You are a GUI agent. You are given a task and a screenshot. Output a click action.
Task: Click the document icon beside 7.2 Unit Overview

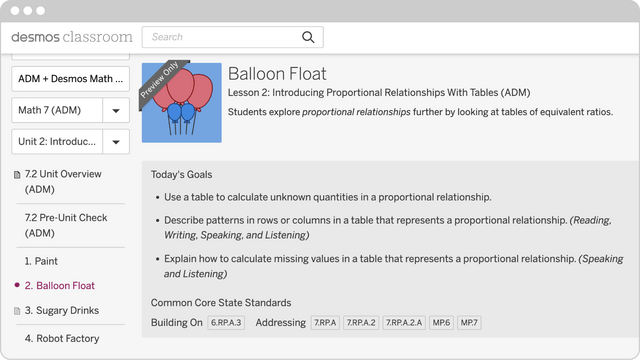pyautogui.click(x=17, y=175)
